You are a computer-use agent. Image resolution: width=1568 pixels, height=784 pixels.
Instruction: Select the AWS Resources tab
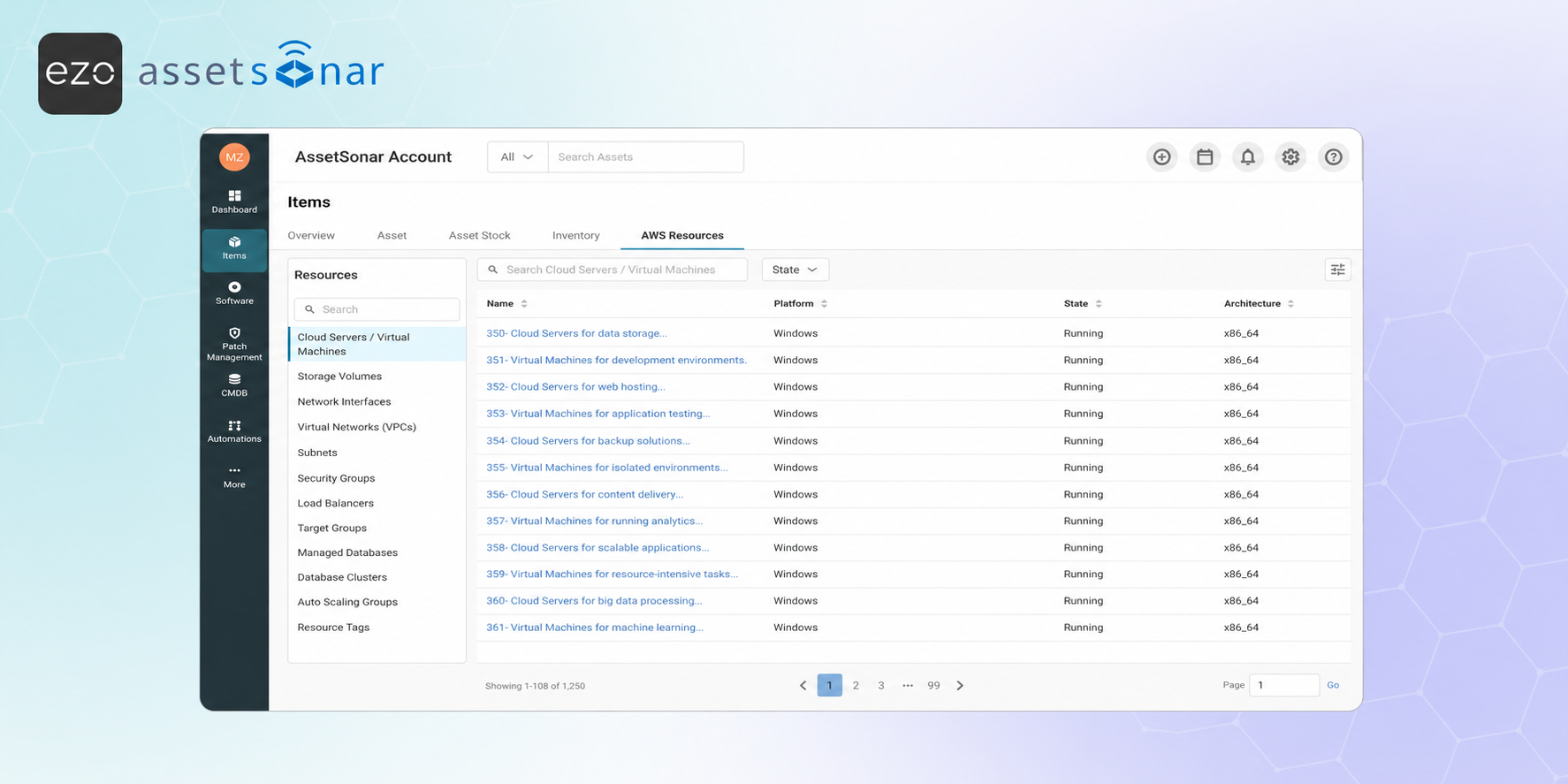[681, 235]
